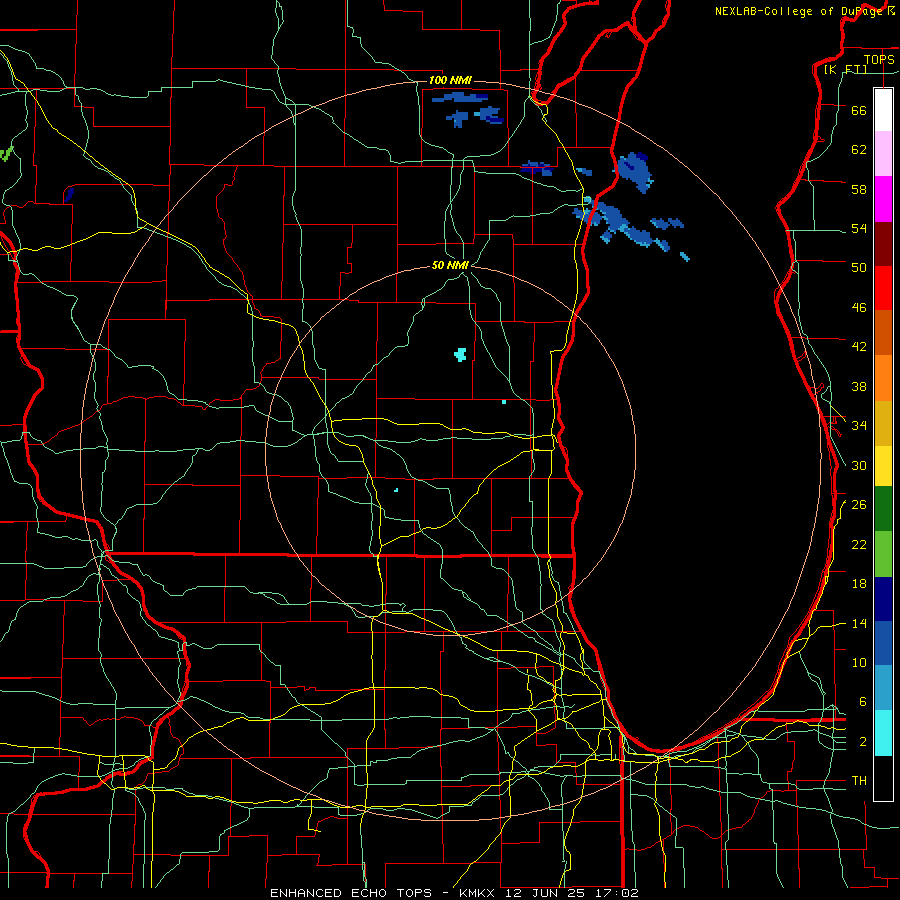This screenshot has height=900, width=900.
Task: Click the 6 legend value
Action: [863, 702]
